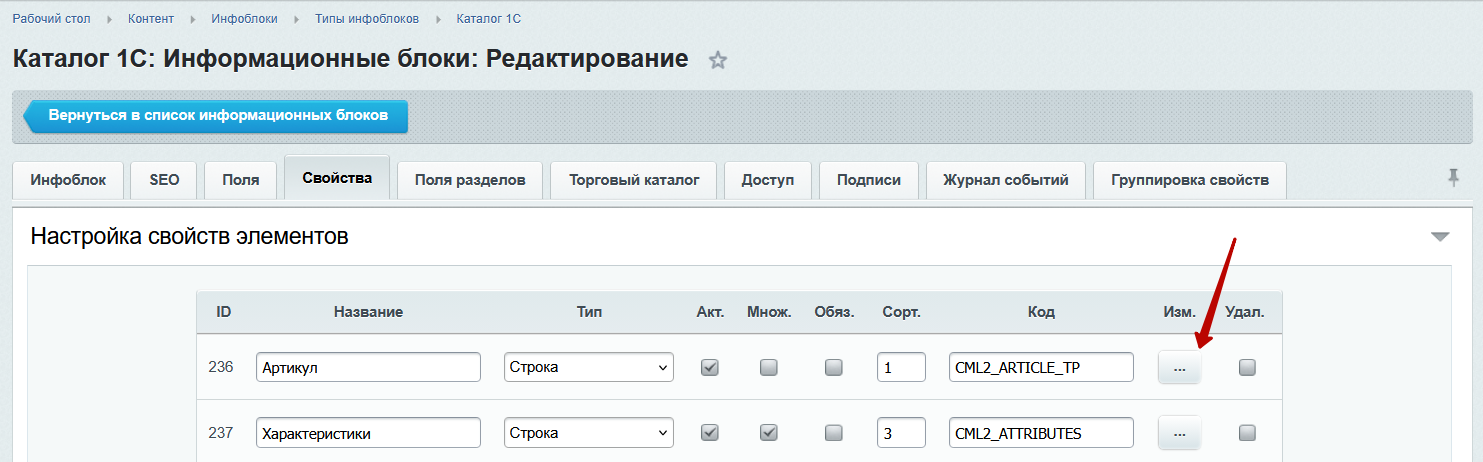Click the Тип column header
Image resolution: width=1483 pixels, height=462 pixels.
point(589,312)
